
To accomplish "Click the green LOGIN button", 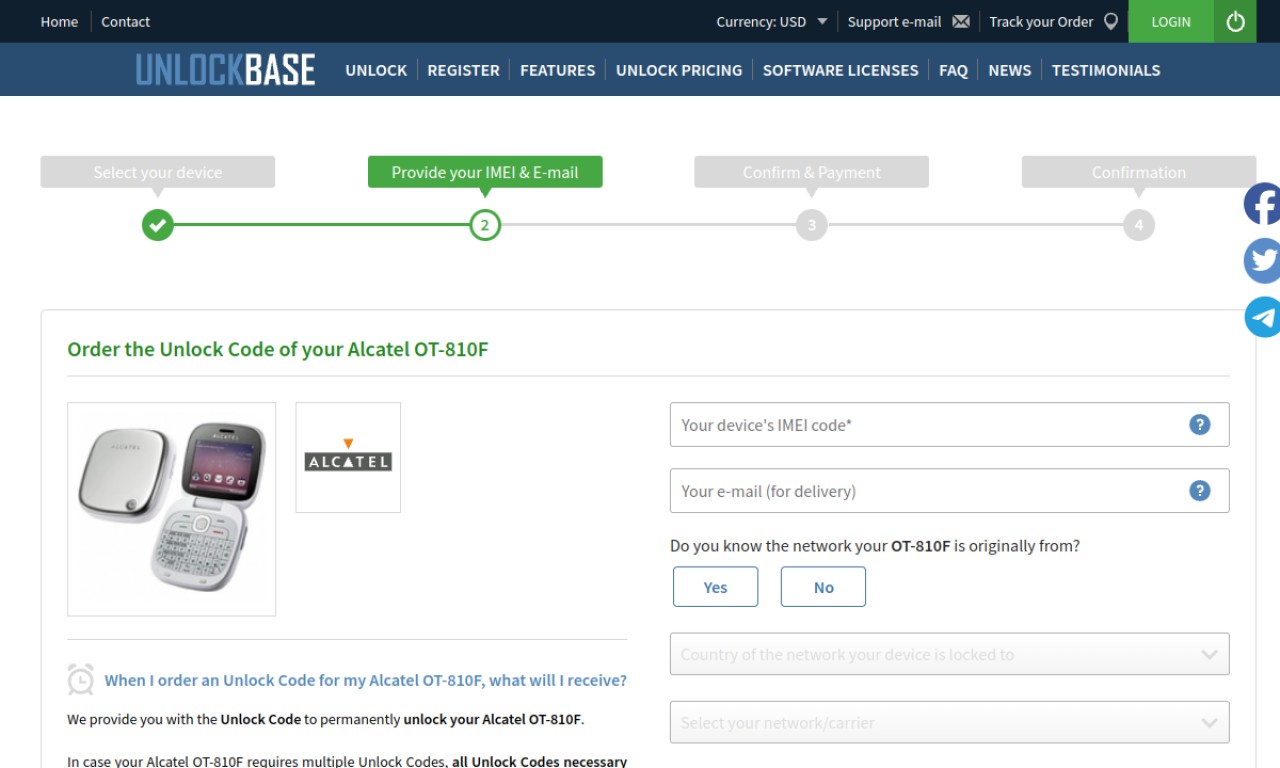I will [x=1171, y=21].
